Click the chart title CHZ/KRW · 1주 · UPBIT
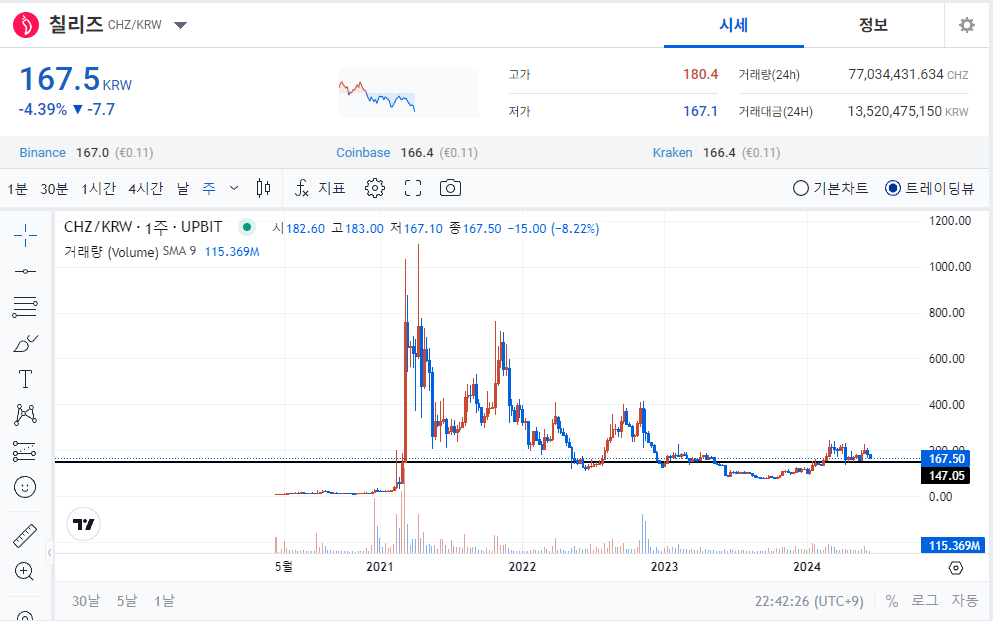The image size is (993, 621). pyautogui.click(x=143, y=227)
